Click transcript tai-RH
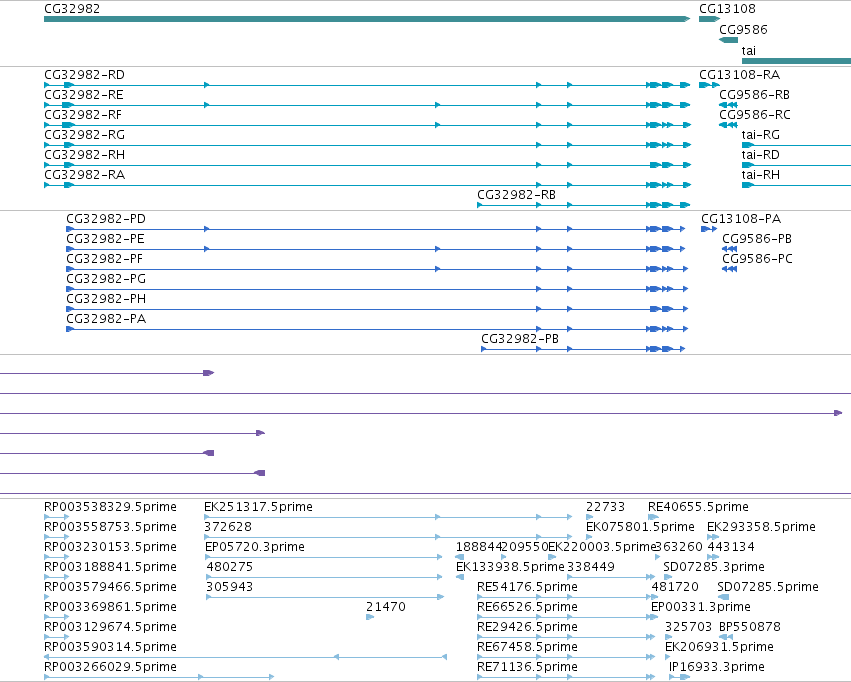Image resolution: width=851 pixels, height=682 pixels. click(760, 175)
